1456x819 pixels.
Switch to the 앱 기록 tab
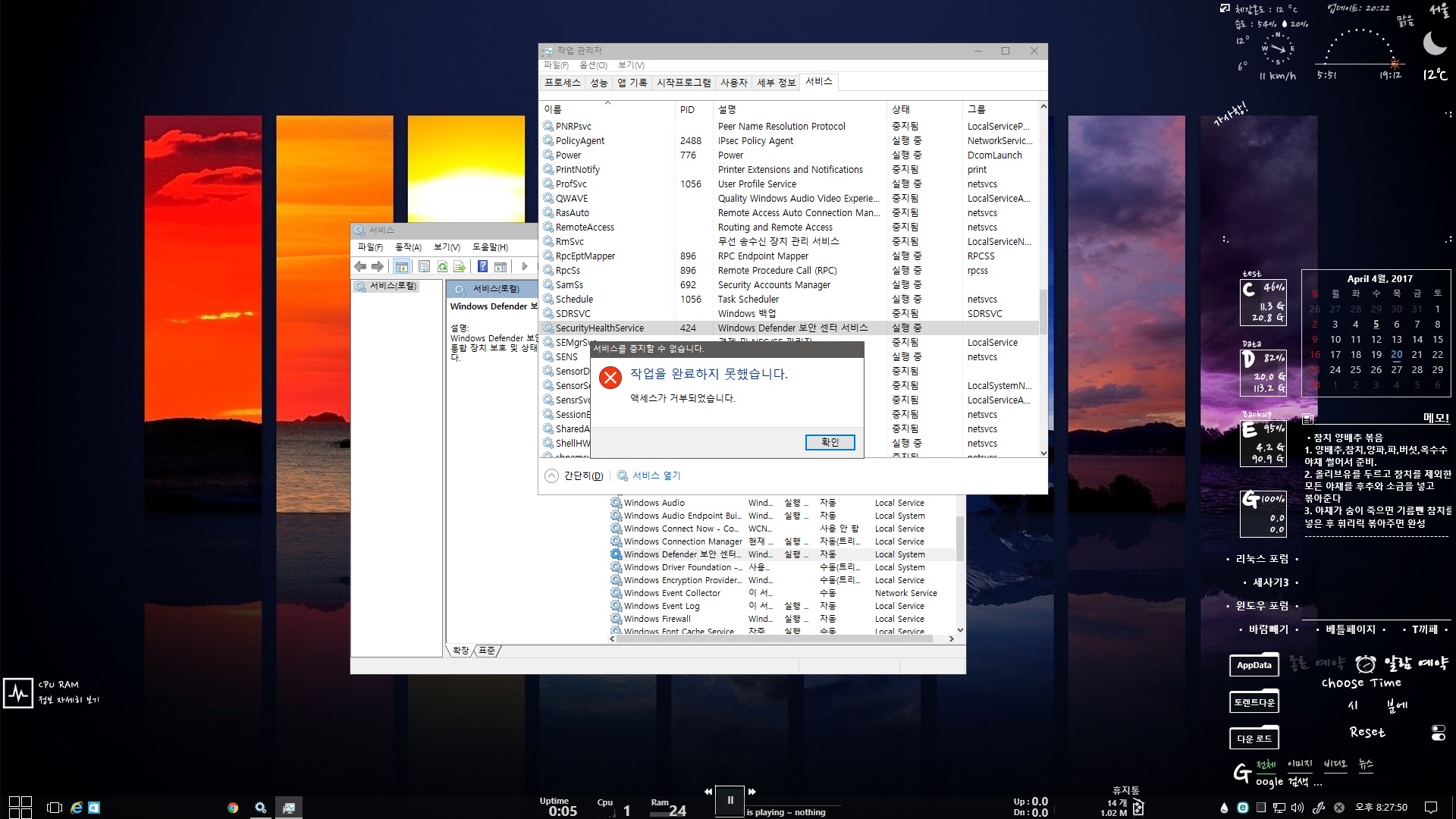point(632,83)
